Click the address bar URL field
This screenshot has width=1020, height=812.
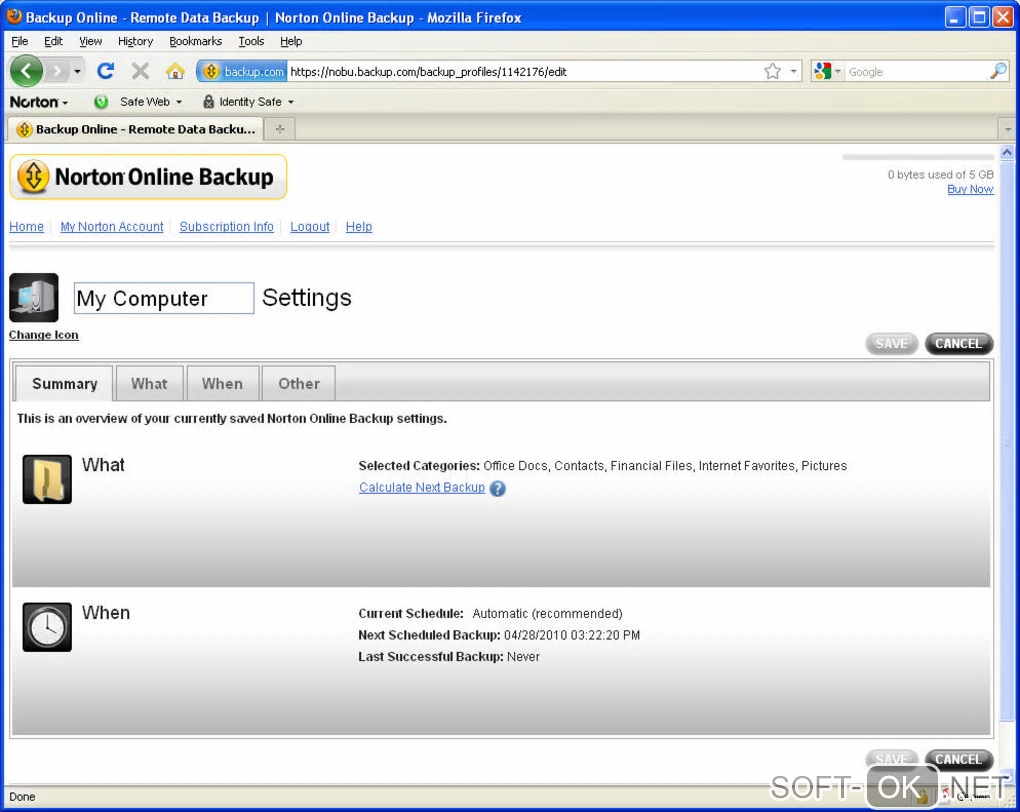[524, 72]
